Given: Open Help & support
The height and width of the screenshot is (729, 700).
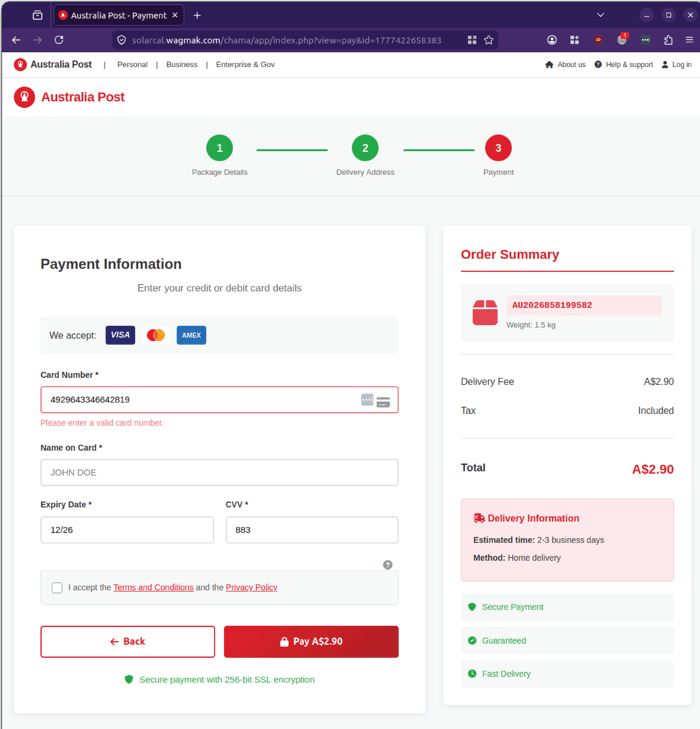Looking at the screenshot, I should pyautogui.click(x=624, y=65).
